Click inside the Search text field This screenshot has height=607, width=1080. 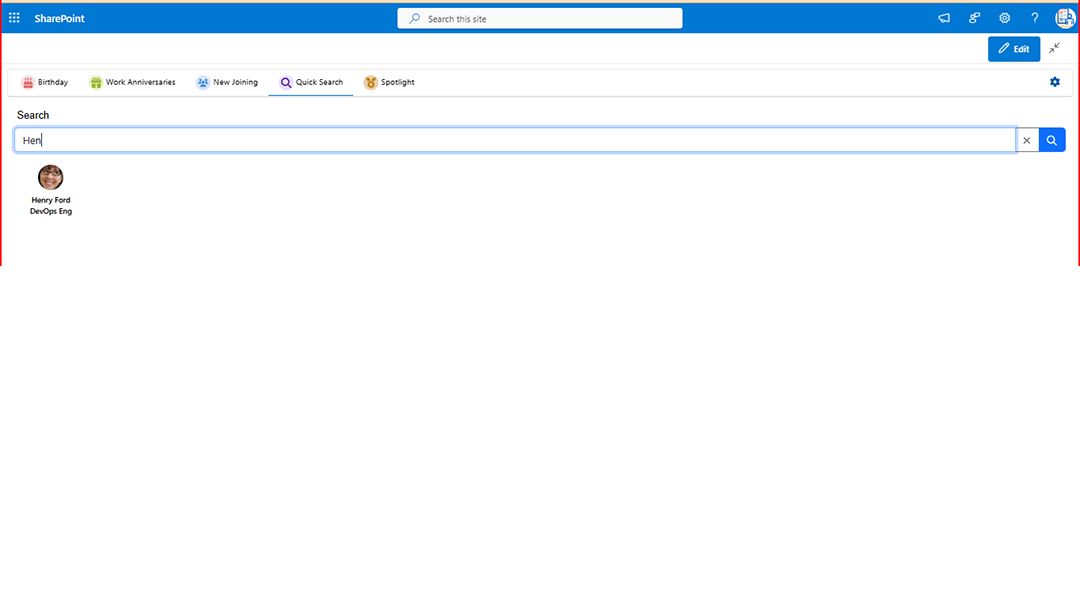click(500, 140)
